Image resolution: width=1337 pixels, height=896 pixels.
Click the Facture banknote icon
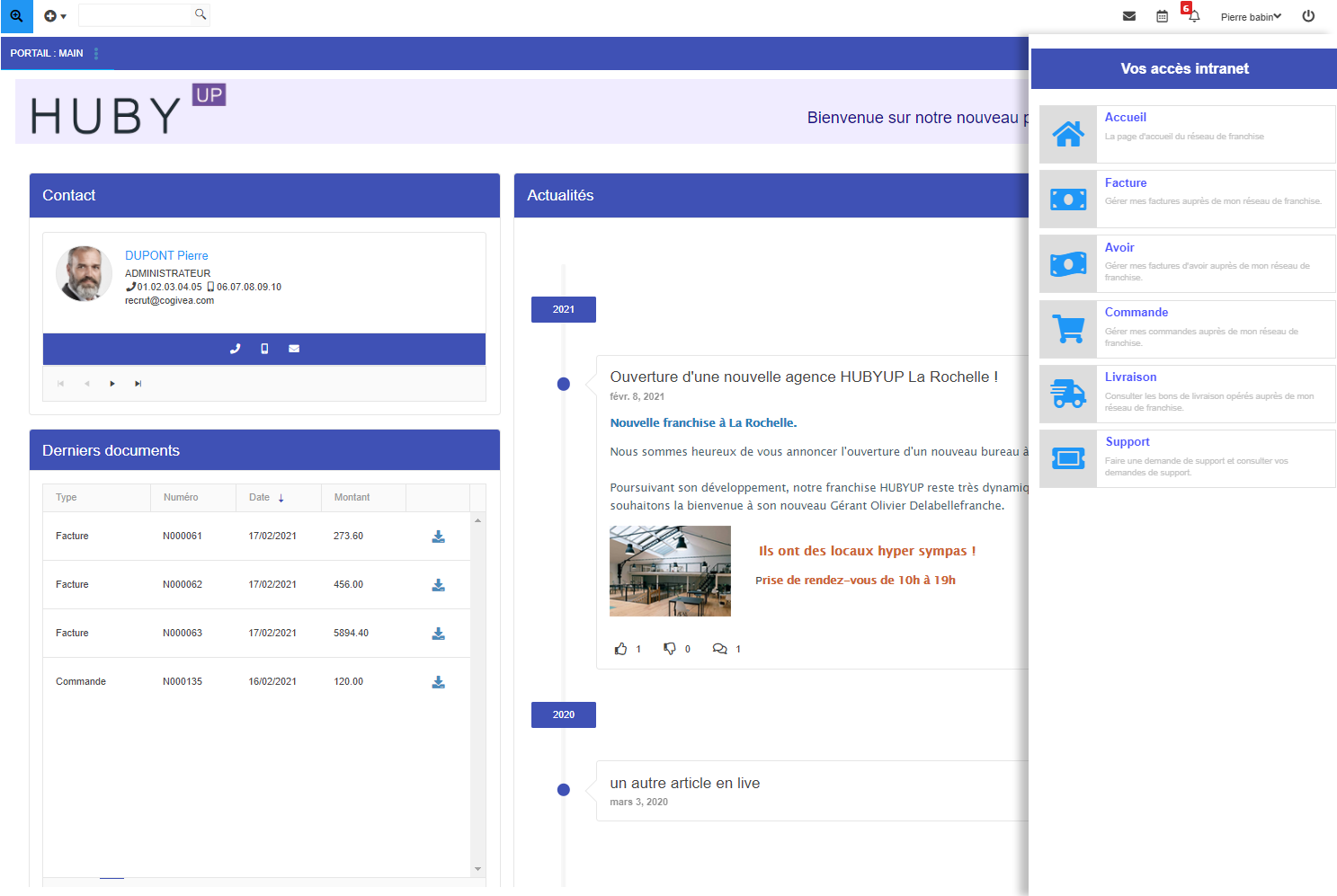[x=1068, y=199]
